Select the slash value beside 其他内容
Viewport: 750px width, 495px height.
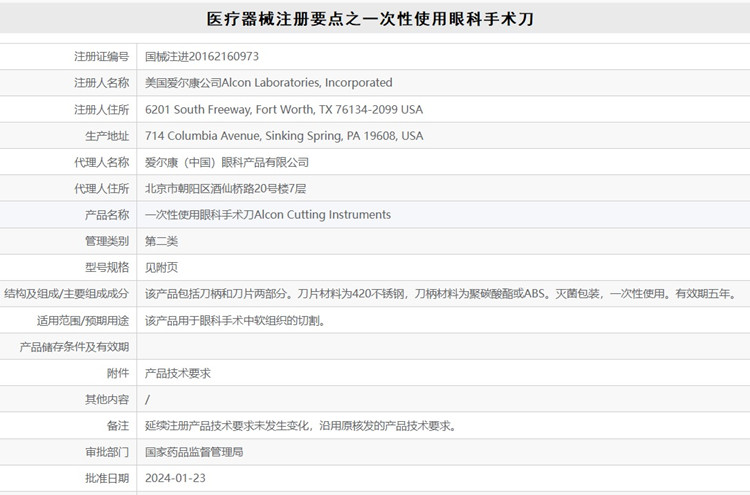click(x=147, y=399)
